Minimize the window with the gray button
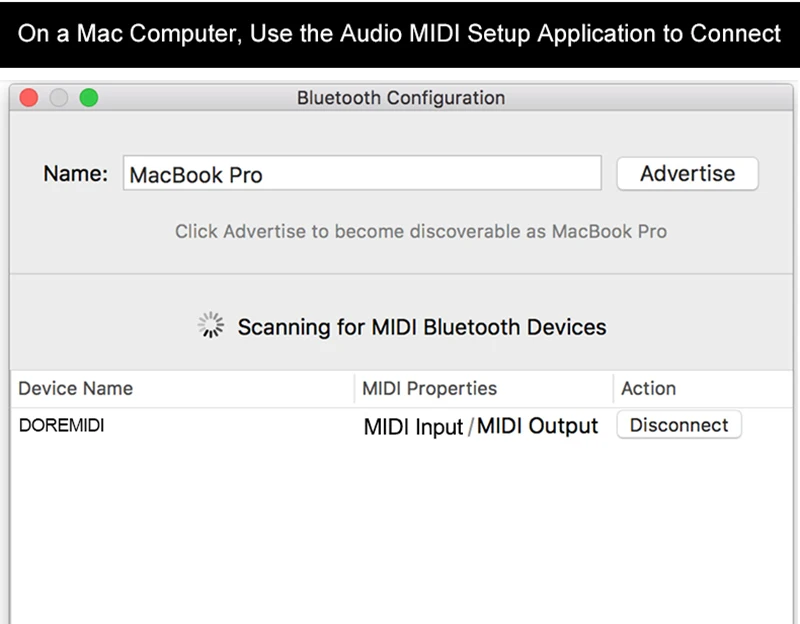This screenshot has height=624, width=800. coord(59,98)
